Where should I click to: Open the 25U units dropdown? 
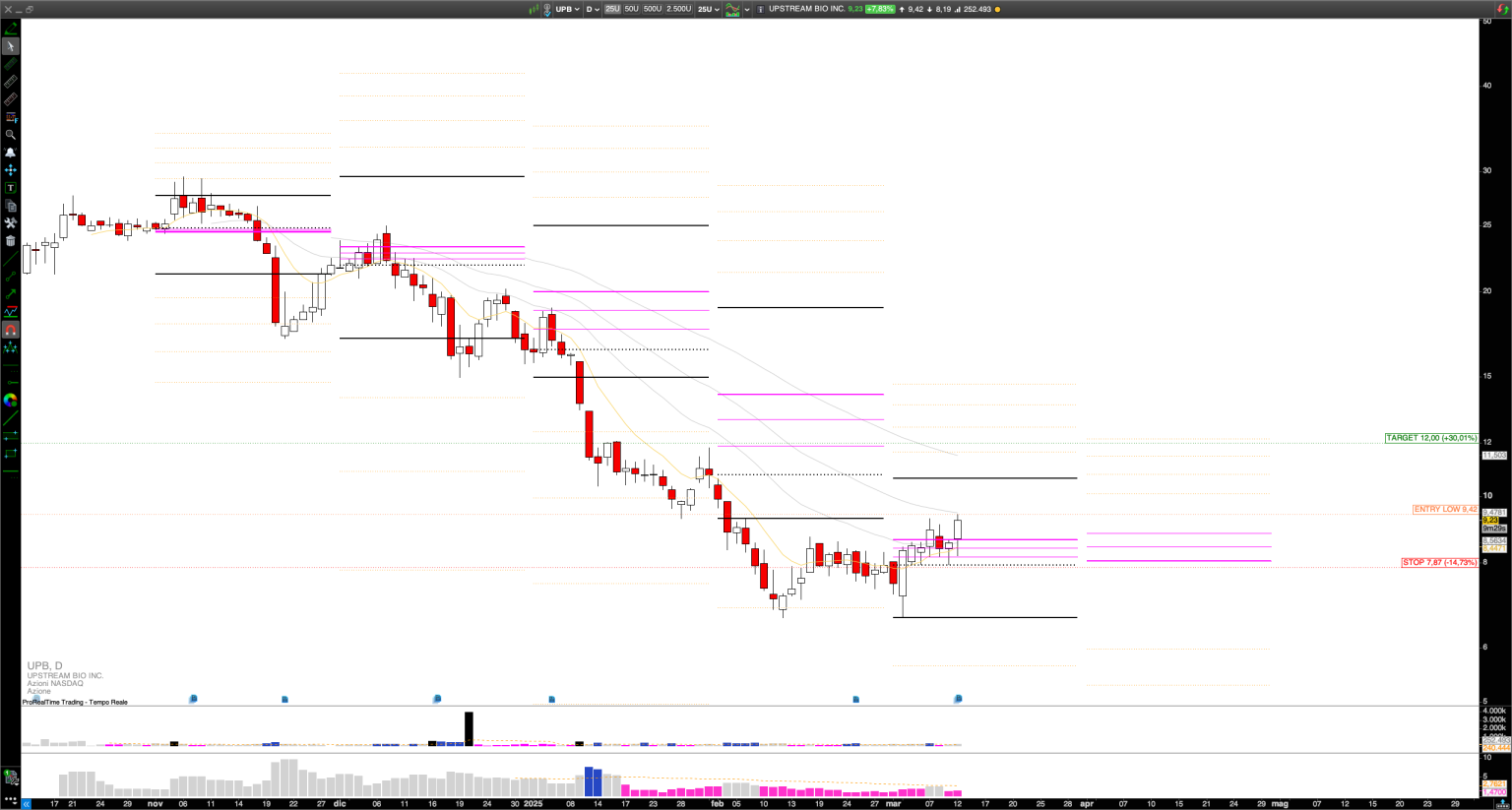(709, 9)
